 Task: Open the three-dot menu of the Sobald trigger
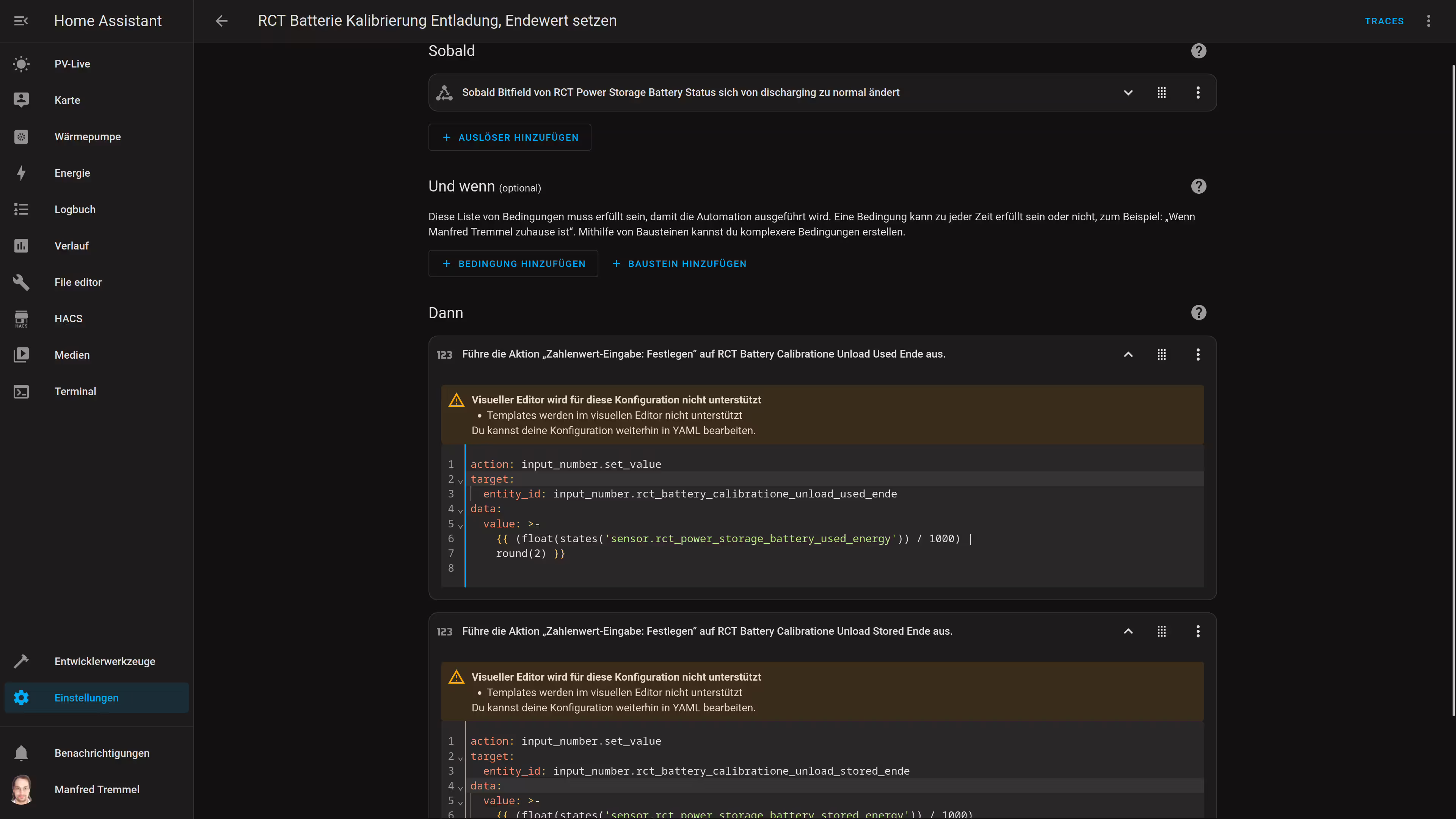tap(1198, 93)
